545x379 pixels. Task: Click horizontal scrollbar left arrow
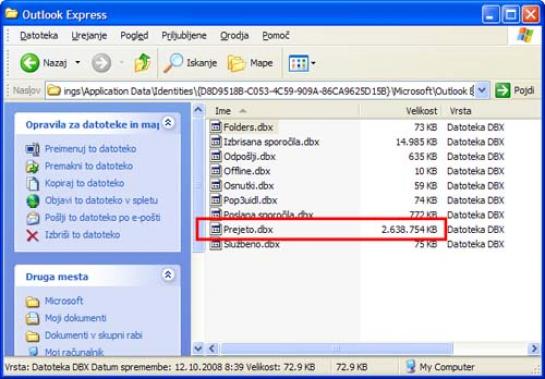213,348
